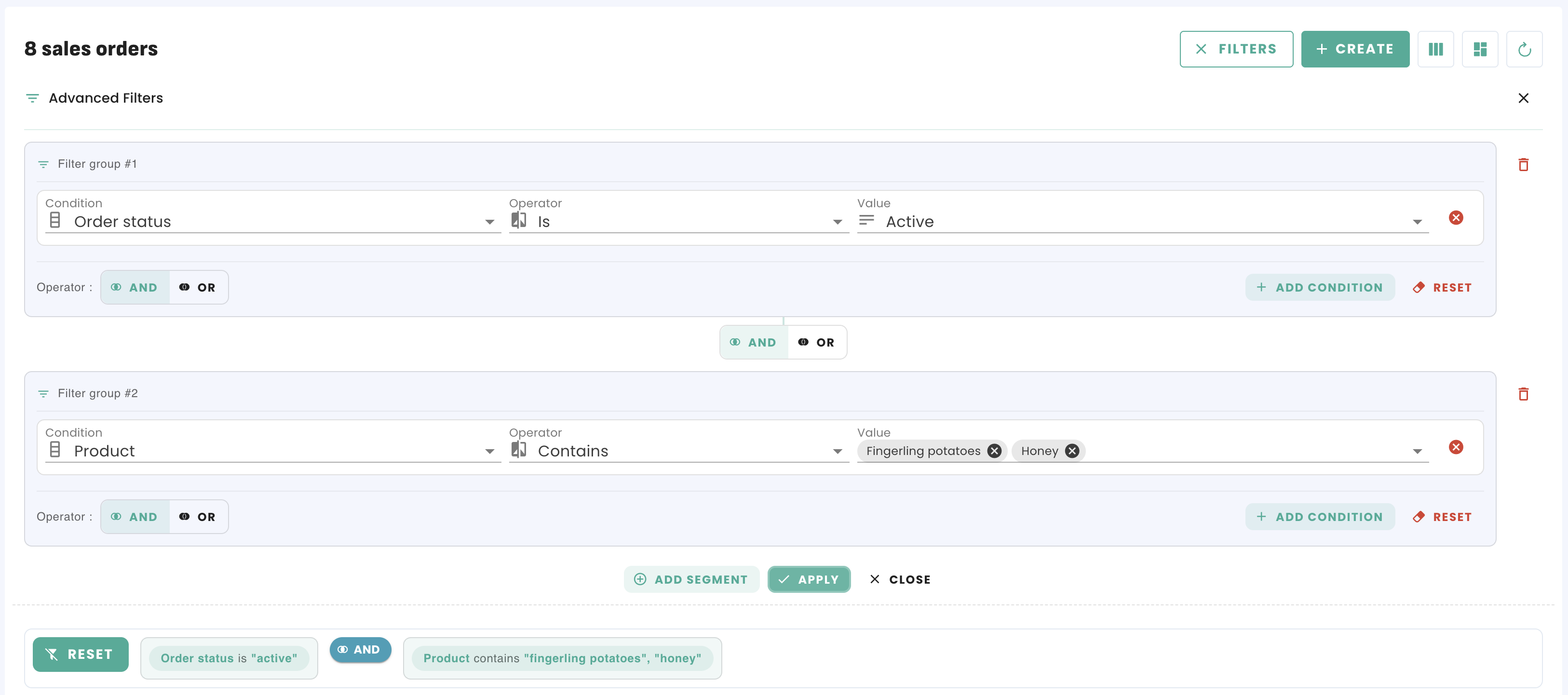This screenshot has height=695, width=1568.
Task: Close the Advanced Filters panel X
Action: tap(1523, 98)
